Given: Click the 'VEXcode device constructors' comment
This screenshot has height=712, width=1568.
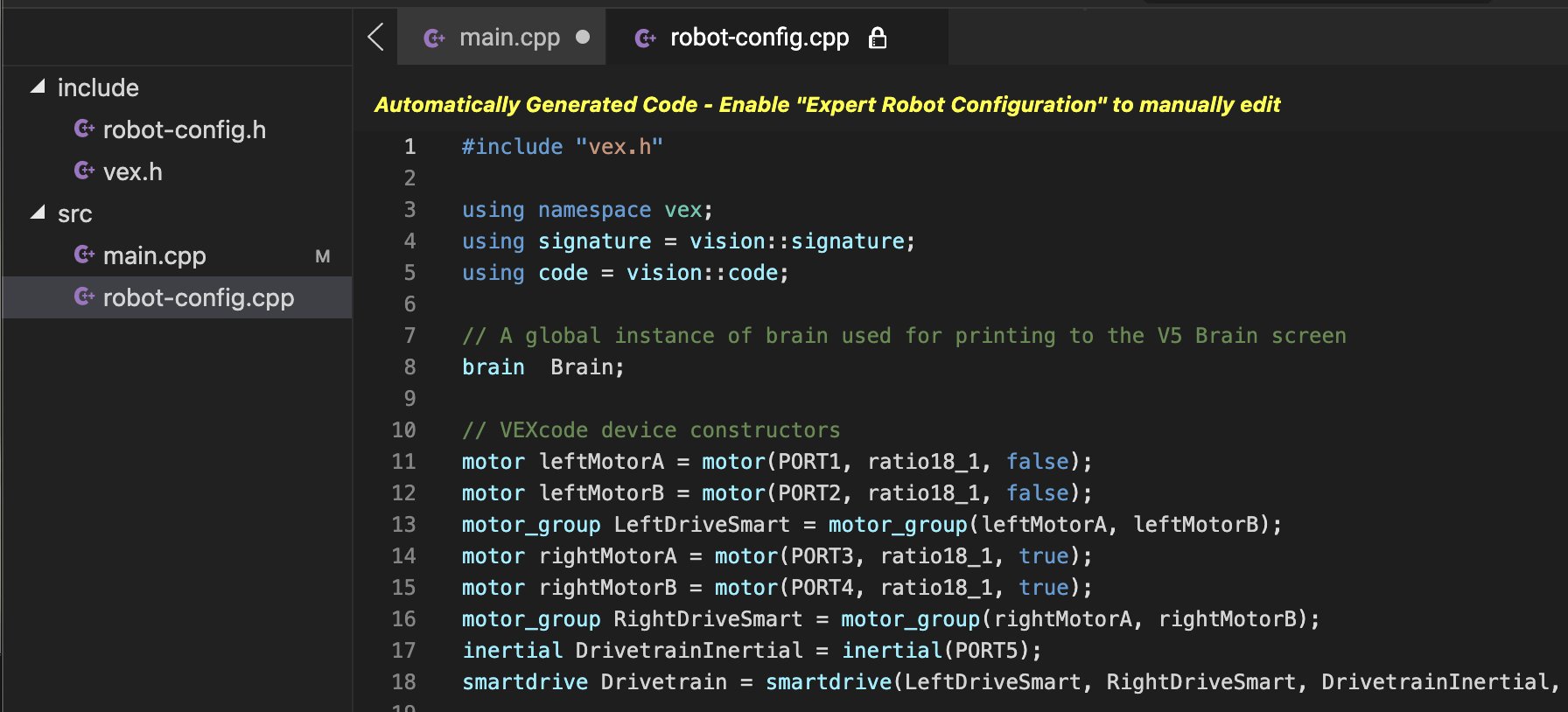Looking at the screenshot, I should coord(651,430).
